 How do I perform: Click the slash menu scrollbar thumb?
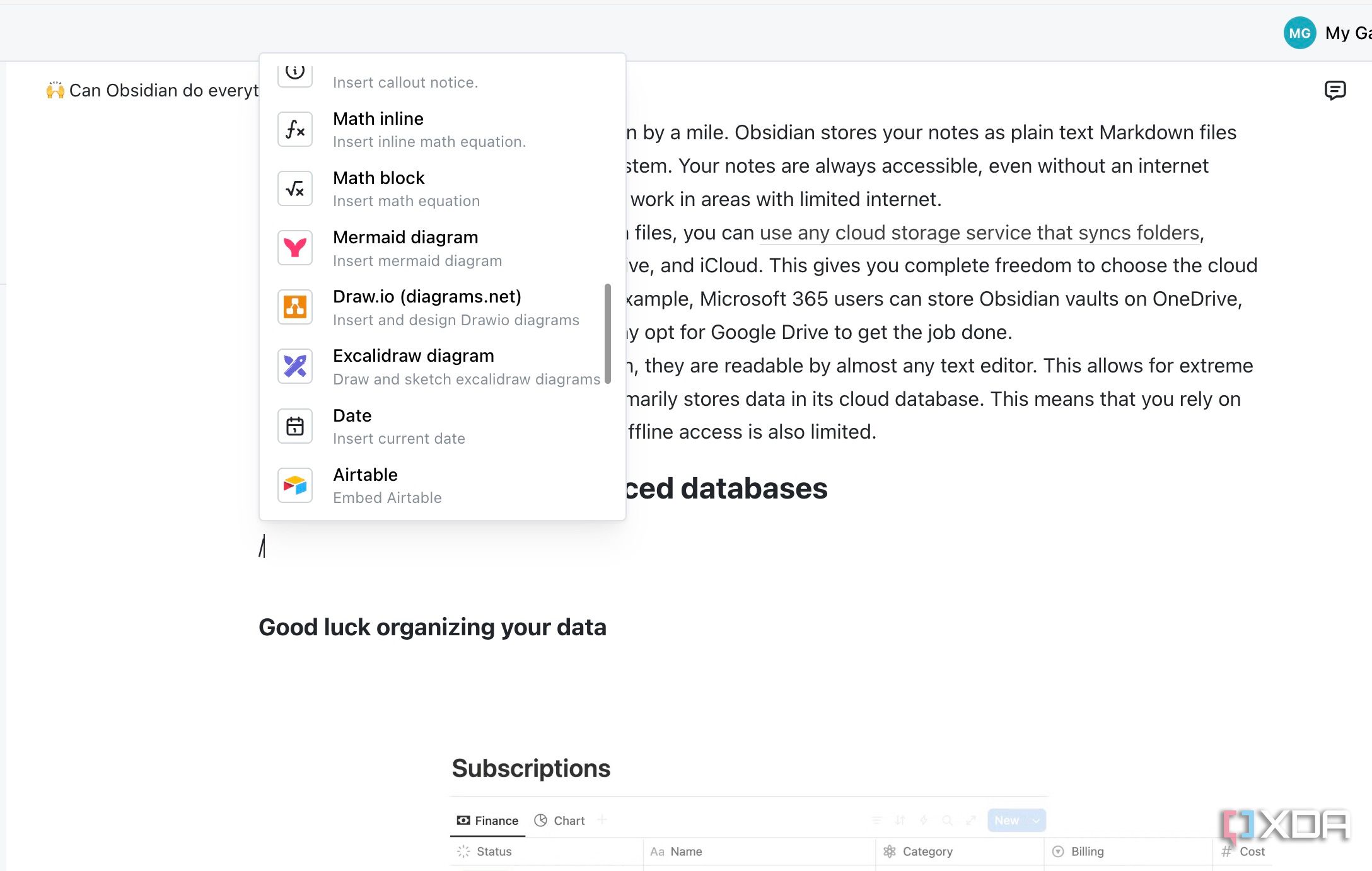tap(608, 333)
